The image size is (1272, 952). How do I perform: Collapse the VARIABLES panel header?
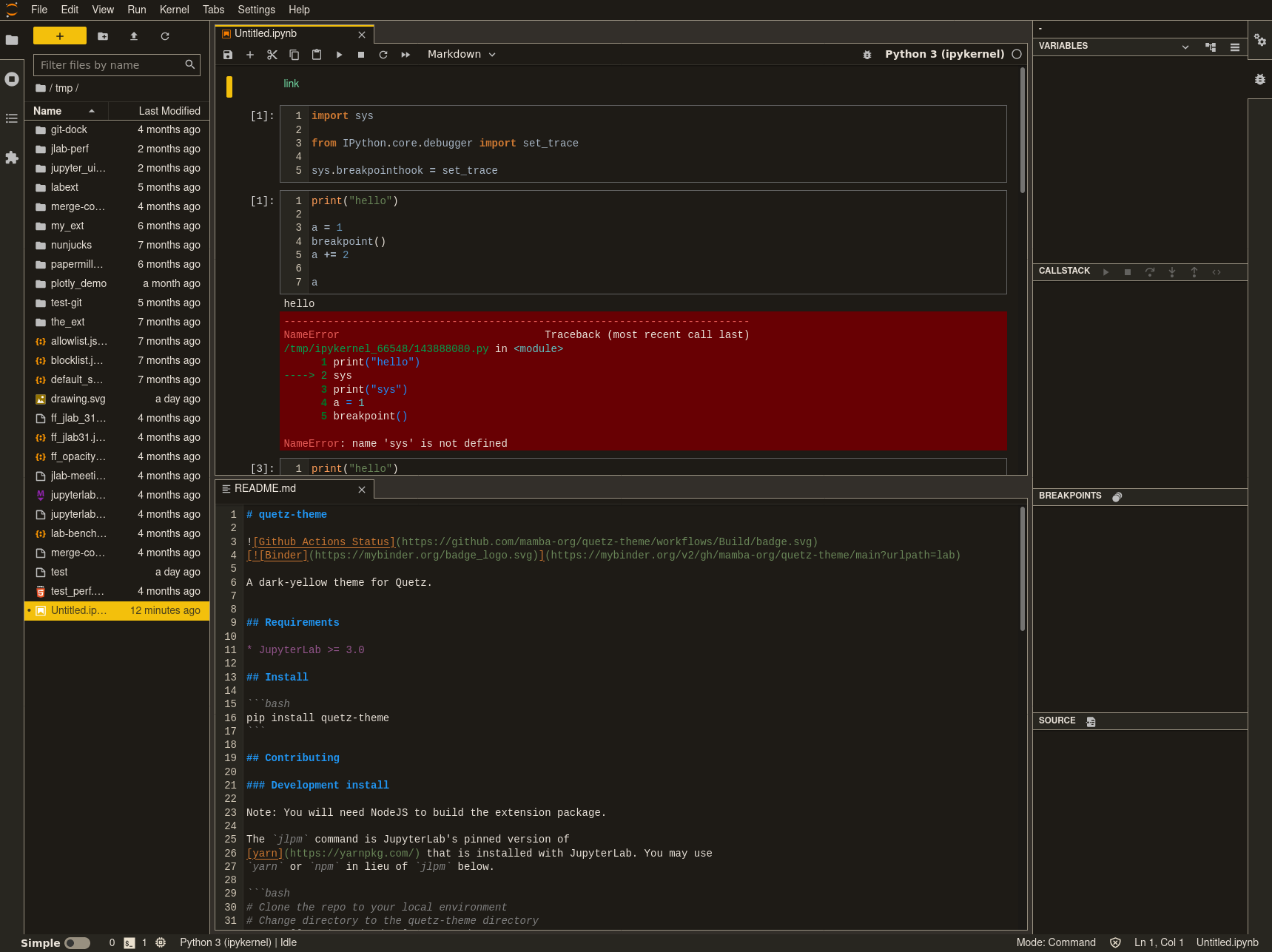coord(1063,46)
